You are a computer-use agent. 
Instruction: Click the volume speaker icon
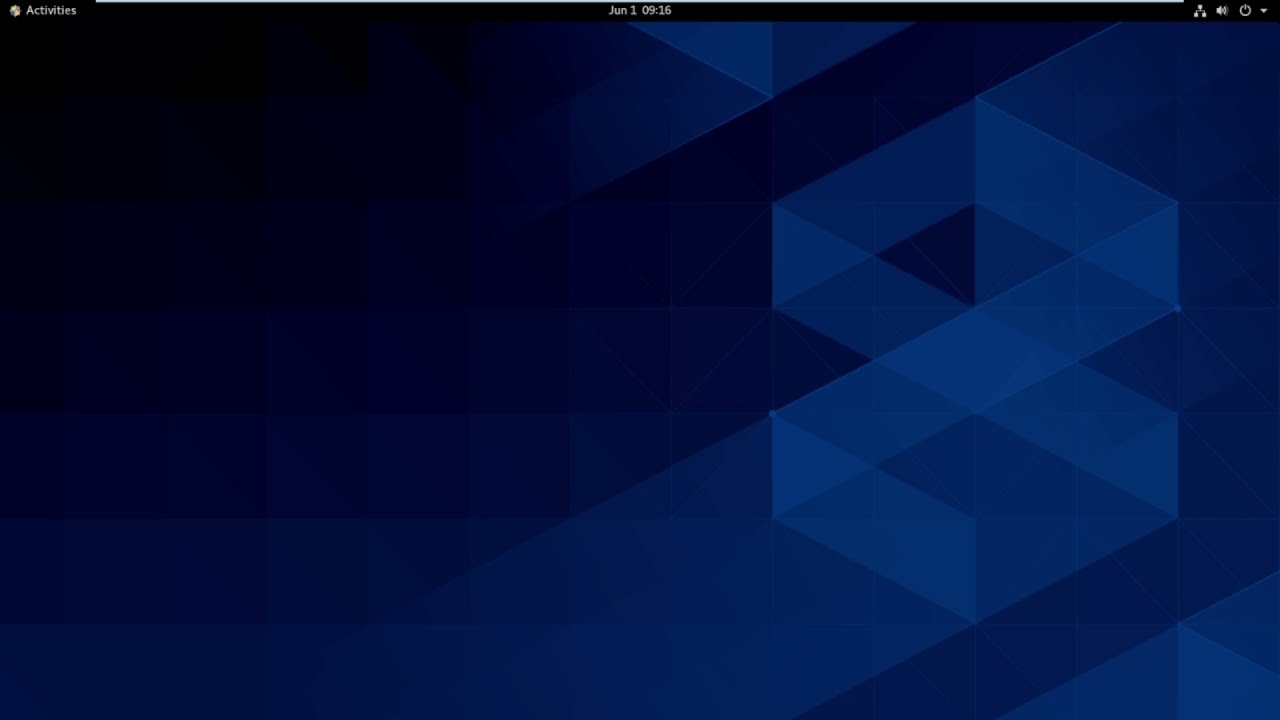point(1222,11)
